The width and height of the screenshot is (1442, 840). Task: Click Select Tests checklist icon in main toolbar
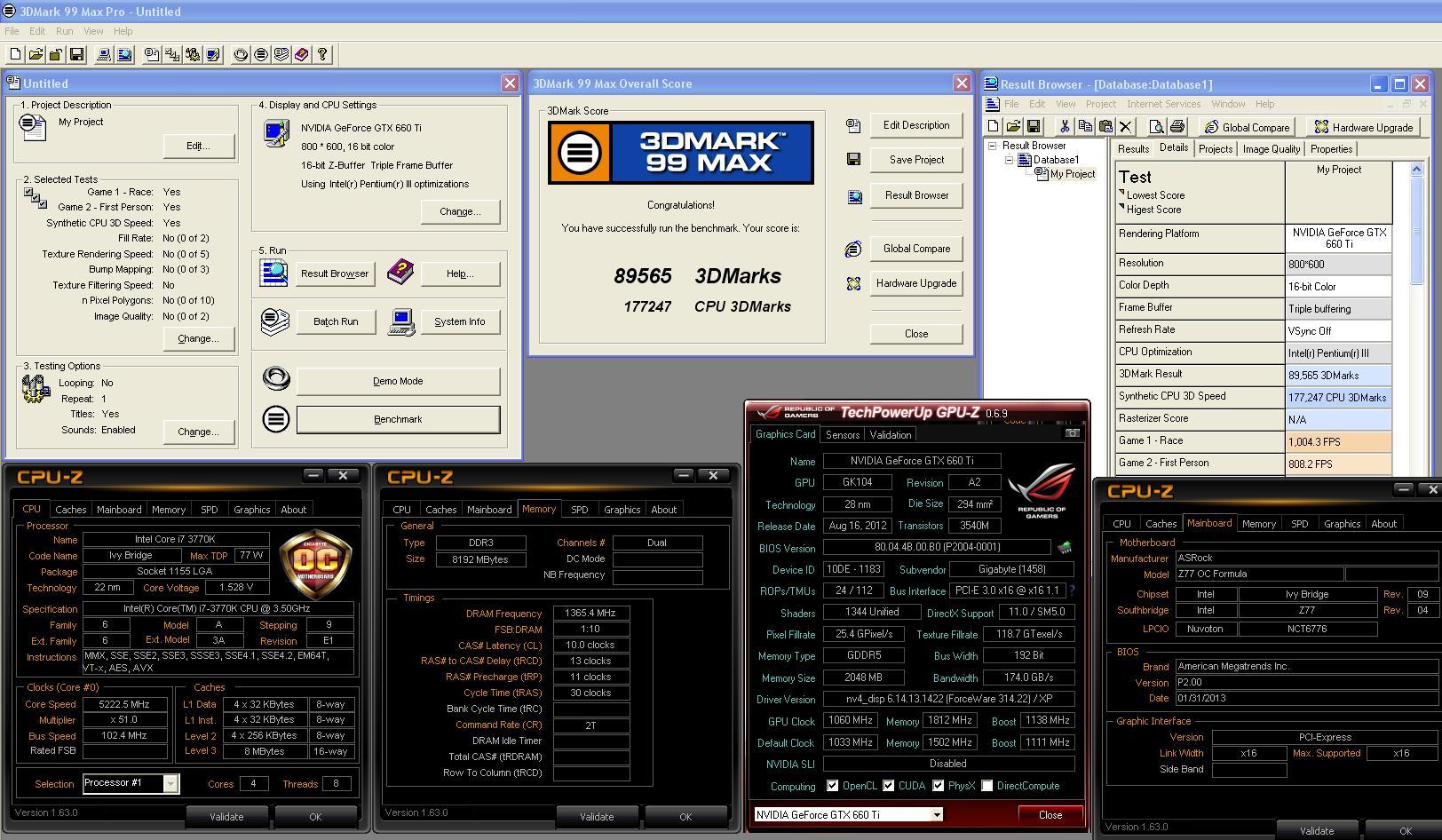click(172, 55)
